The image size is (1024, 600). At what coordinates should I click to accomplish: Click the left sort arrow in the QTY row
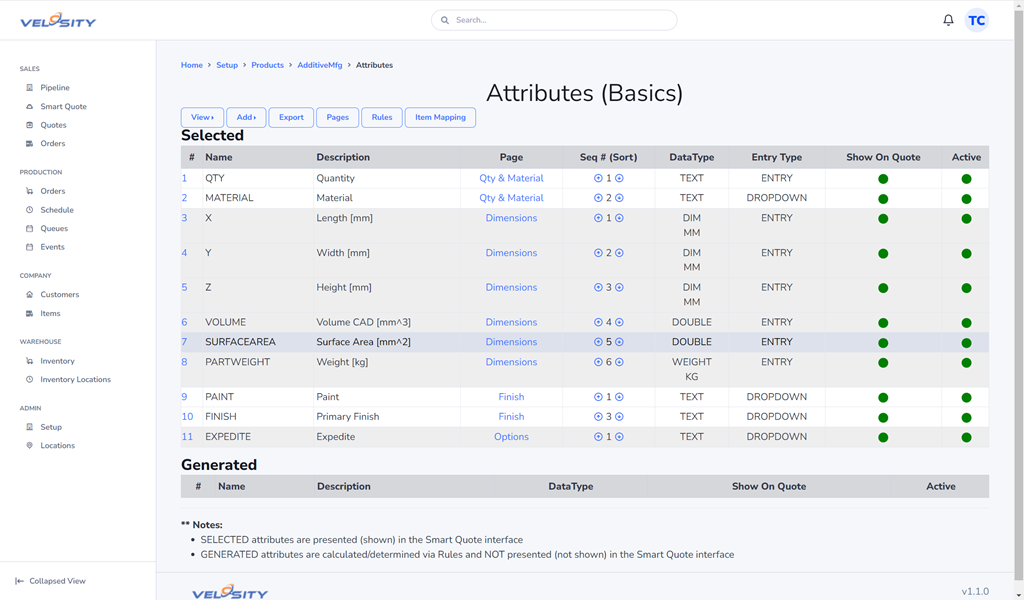point(598,178)
